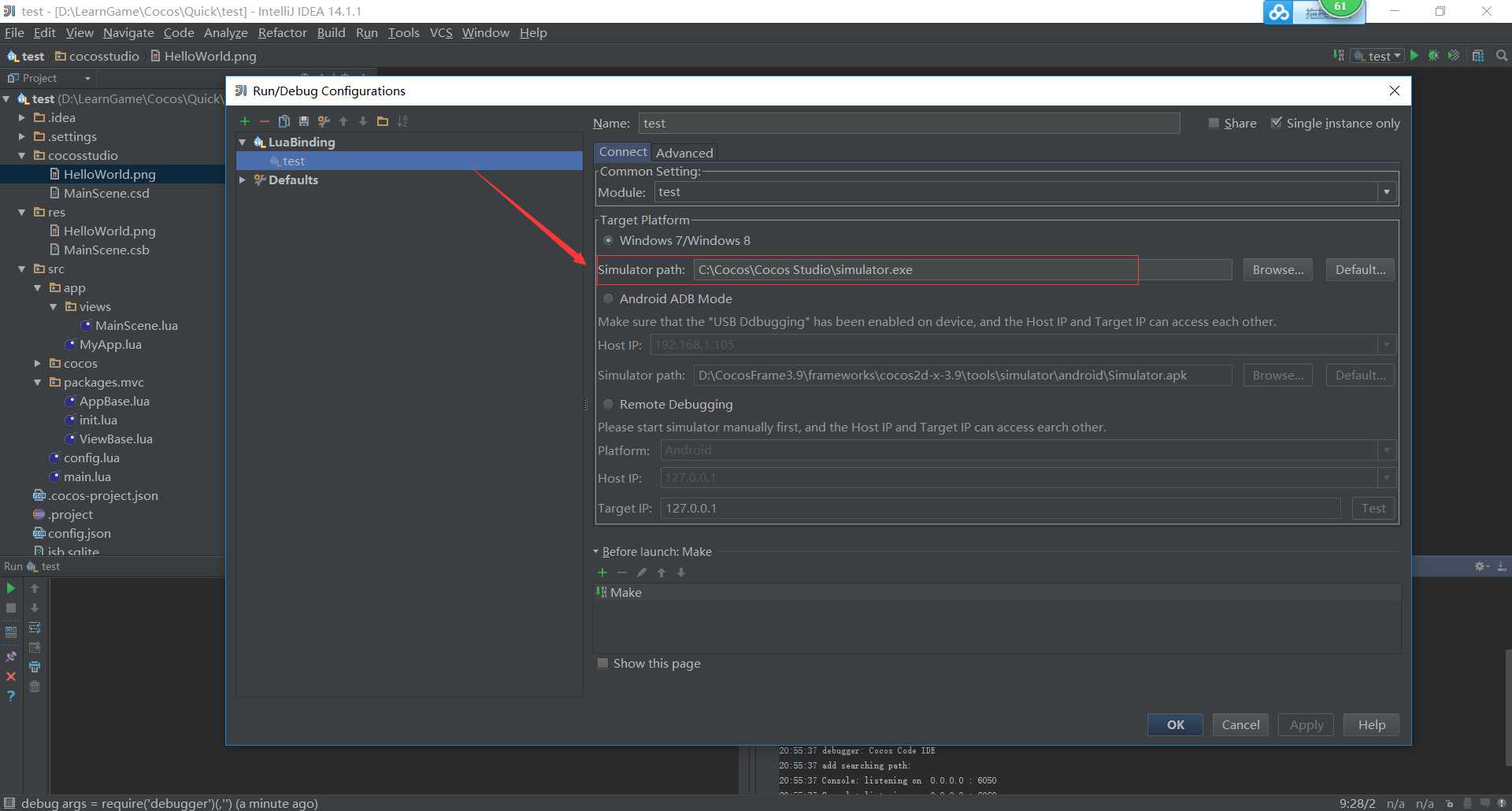This screenshot has width=1512, height=811.
Task: Click the Cancel button
Action: (1240, 724)
